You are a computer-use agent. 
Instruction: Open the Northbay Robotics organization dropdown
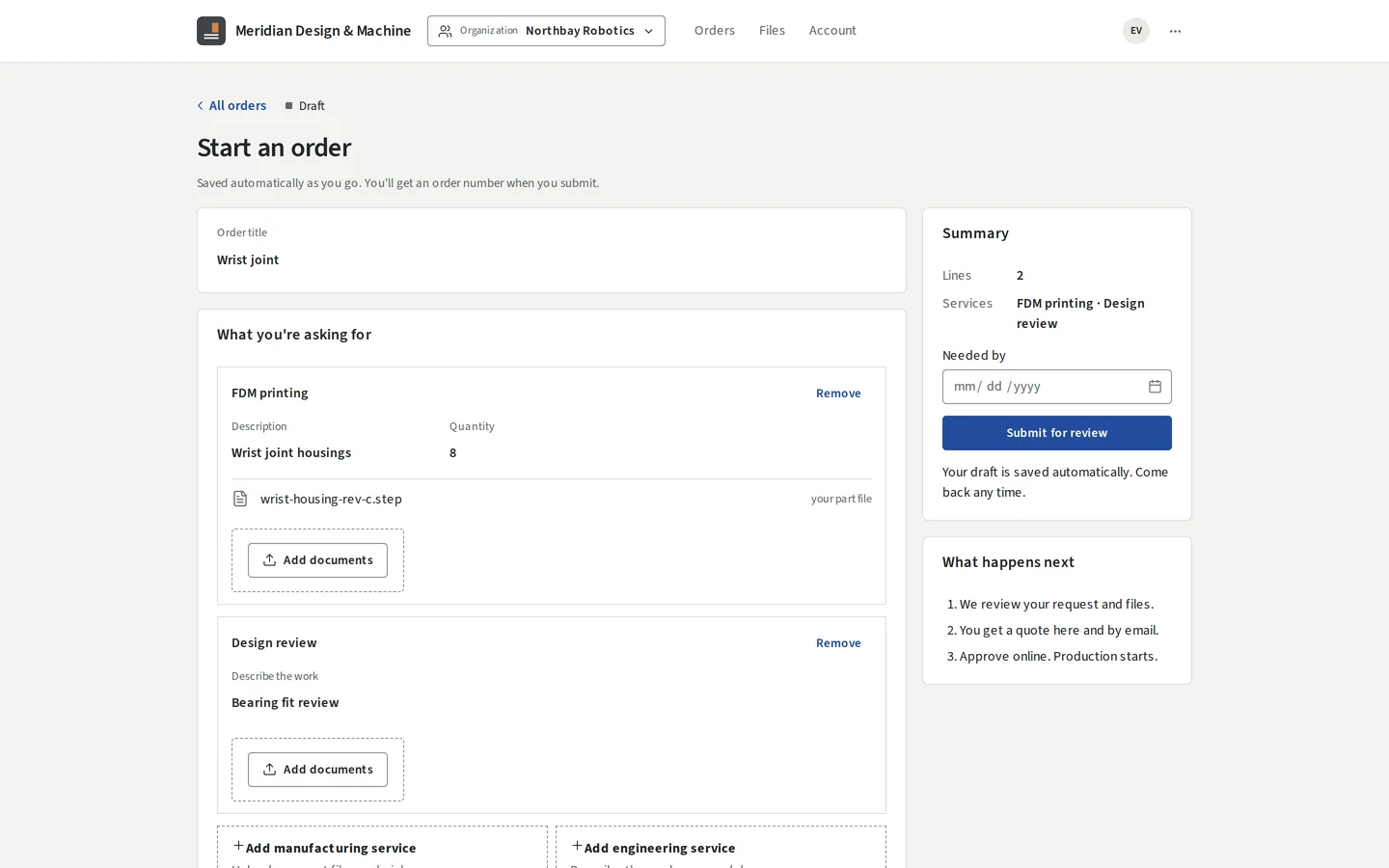click(546, 31)
